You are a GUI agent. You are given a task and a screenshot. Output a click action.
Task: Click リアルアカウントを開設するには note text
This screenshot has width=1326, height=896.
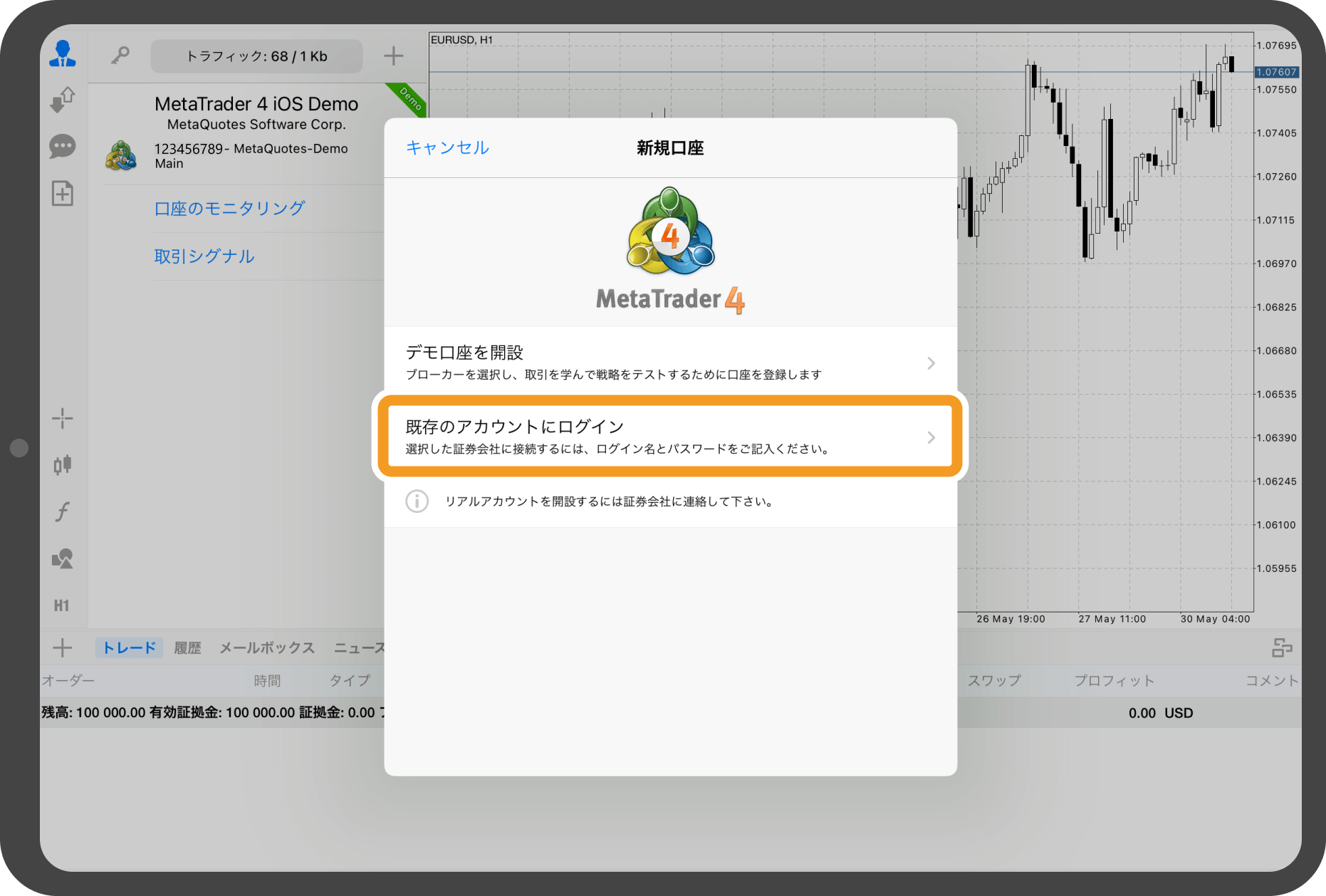pos(609,501)
